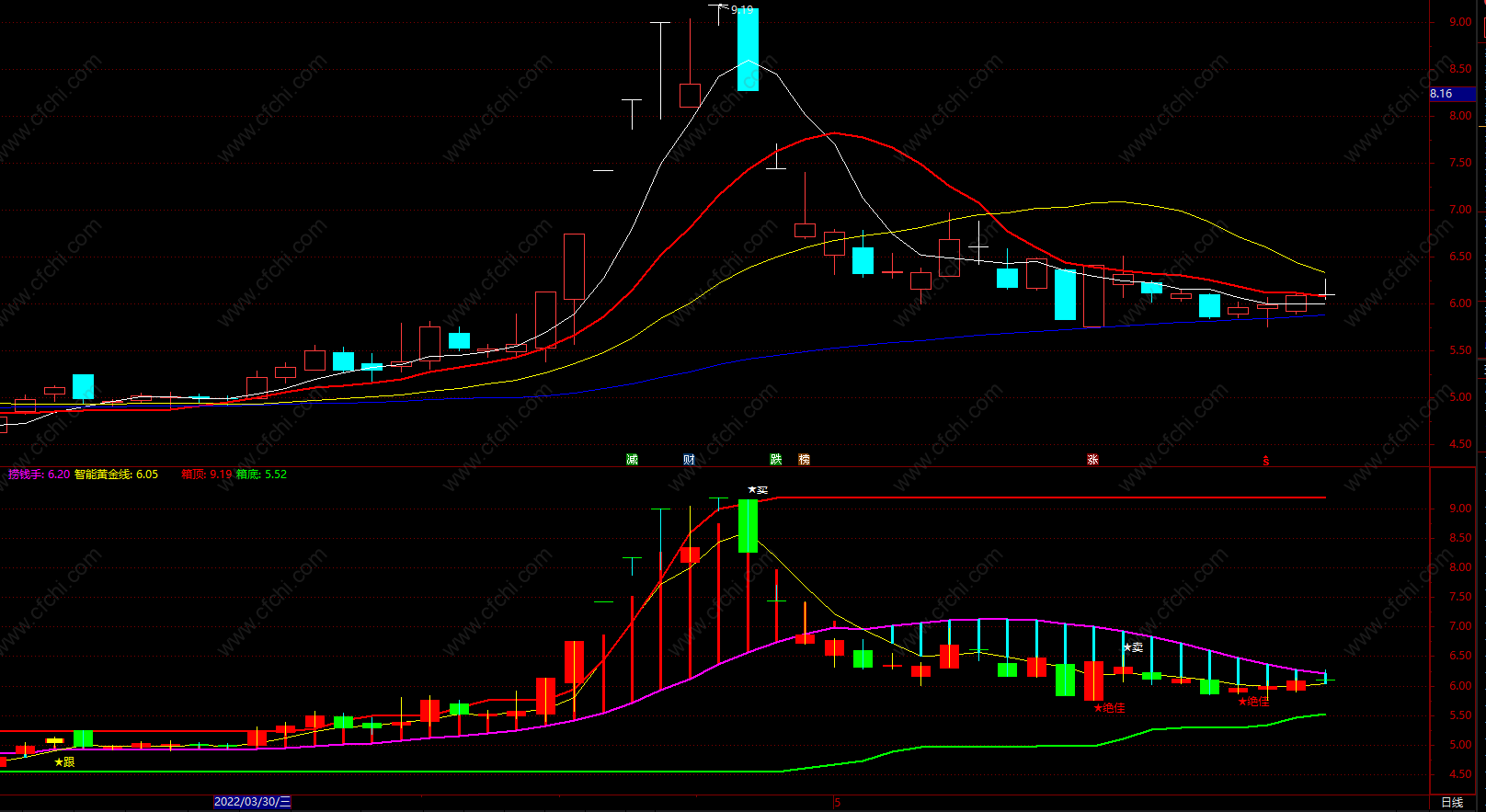Click the green 减 event marker

tap(632, 460)
